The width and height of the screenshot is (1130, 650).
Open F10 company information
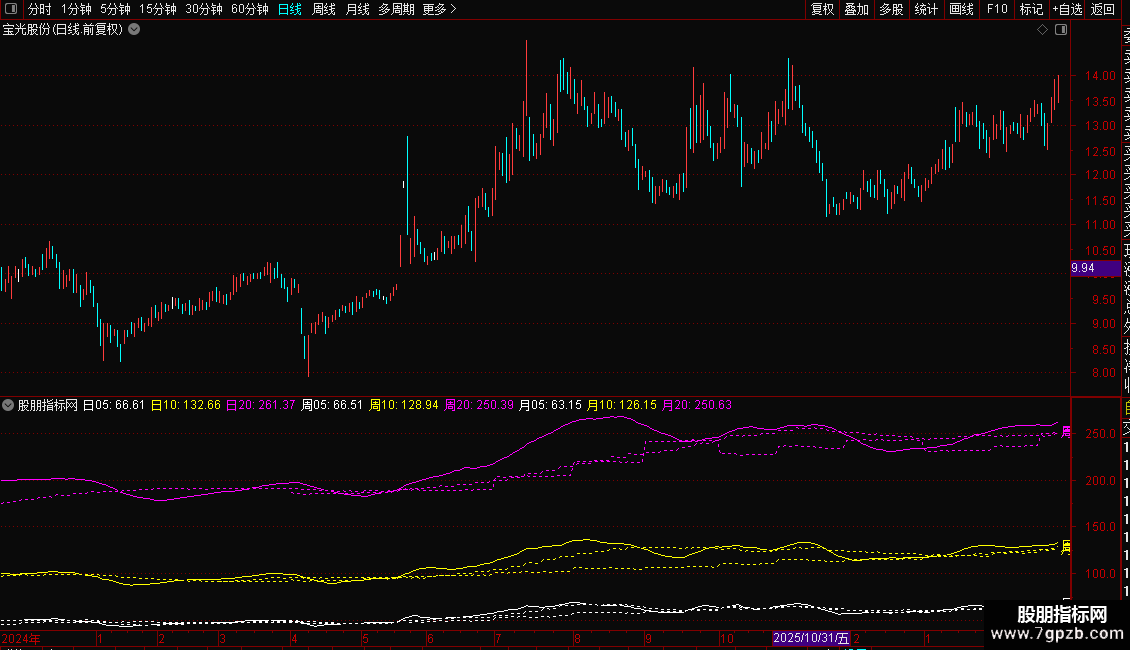click(997, 9)
